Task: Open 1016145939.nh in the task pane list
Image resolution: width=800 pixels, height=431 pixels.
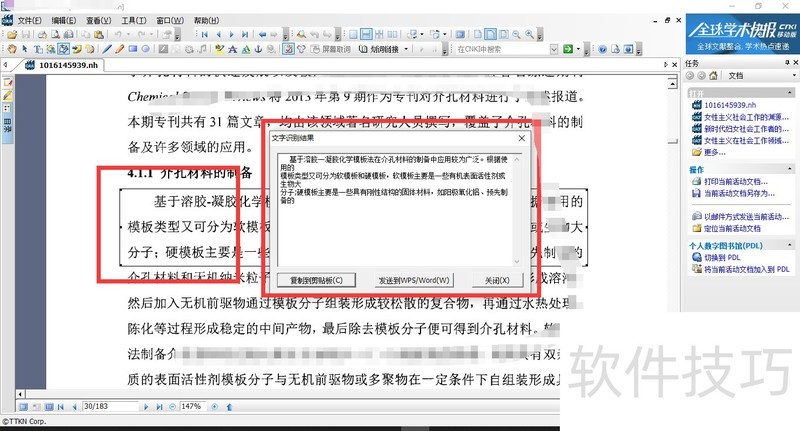Action: point(730,105)
